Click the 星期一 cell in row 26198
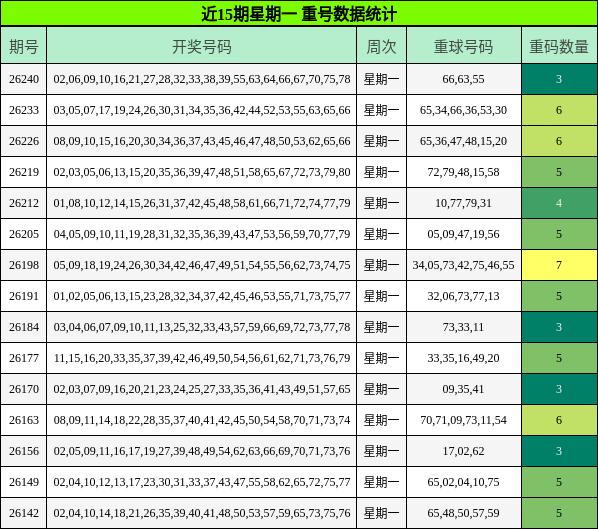The image size is (598, 529). pos(381,265)
